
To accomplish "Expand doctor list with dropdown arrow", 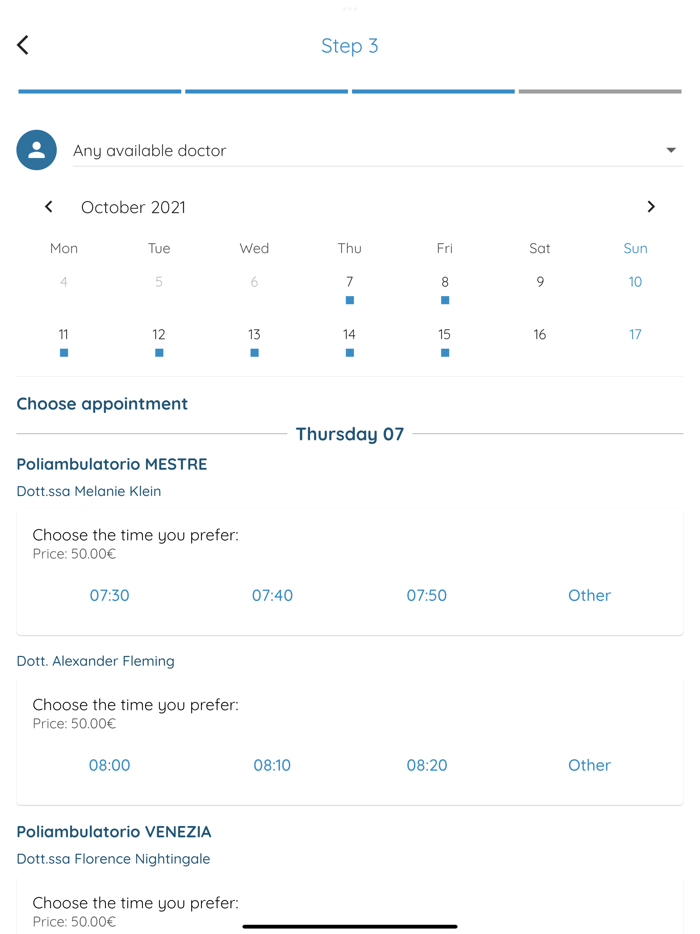I will (x=671, y=151).
